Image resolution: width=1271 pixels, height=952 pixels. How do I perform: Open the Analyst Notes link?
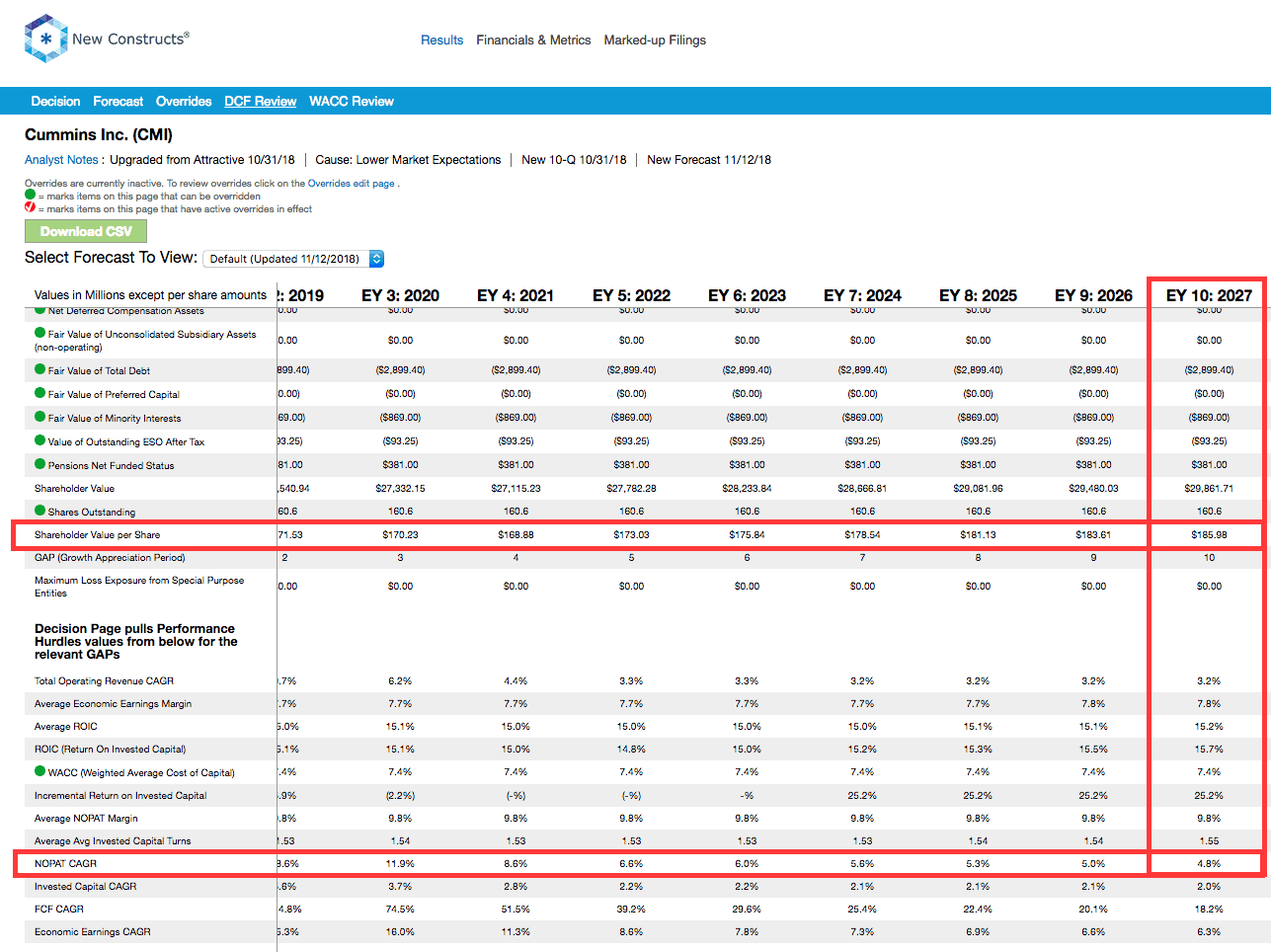pyautogui.click(x=61, y=160)
